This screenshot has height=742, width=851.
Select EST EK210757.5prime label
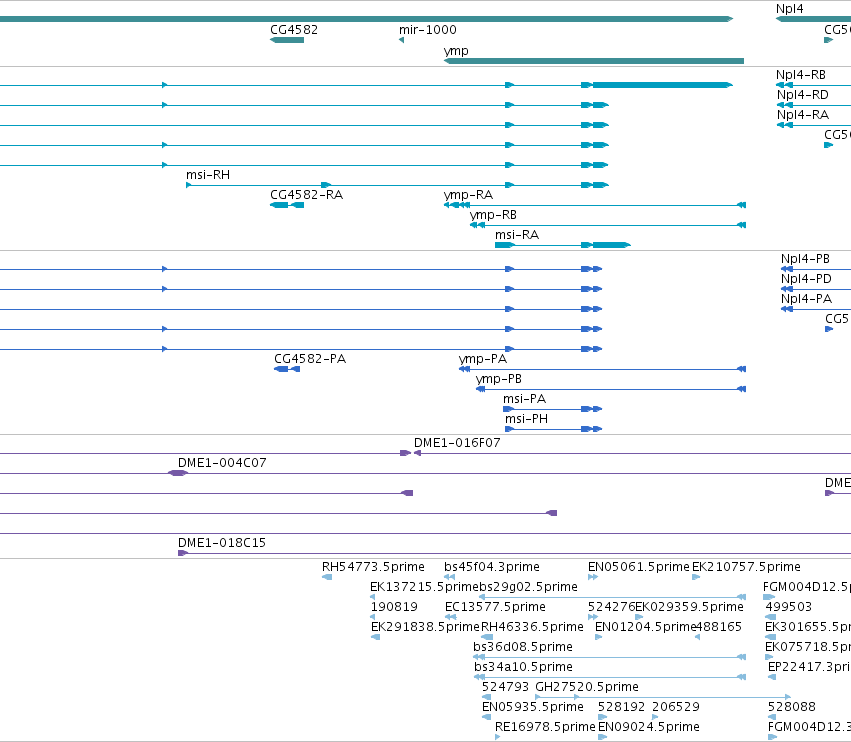tap(746, 567)
